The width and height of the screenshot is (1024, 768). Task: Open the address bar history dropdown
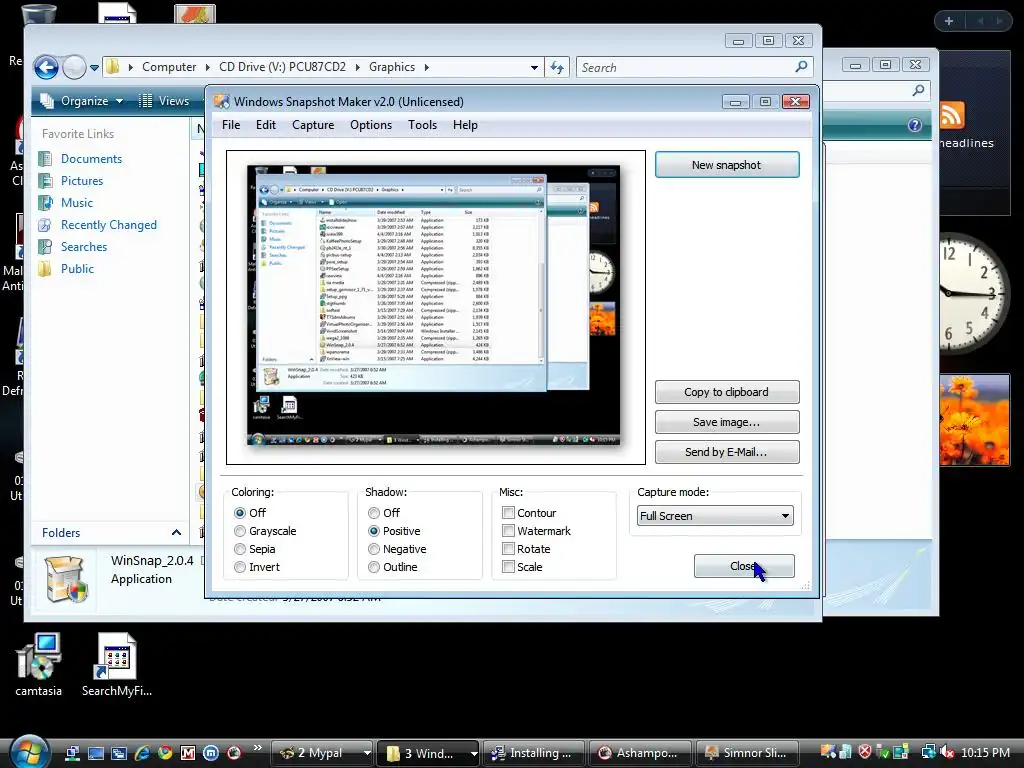[534, 67]
